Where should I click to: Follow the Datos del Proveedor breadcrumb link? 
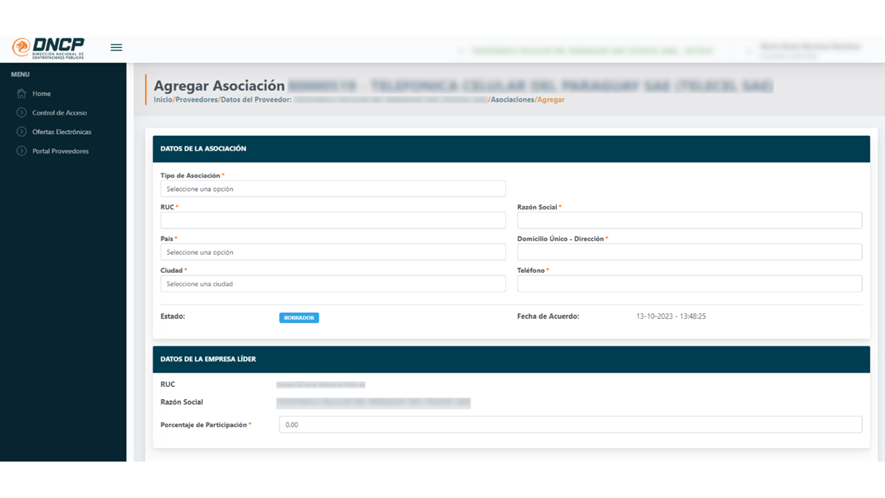click(256, 100)
